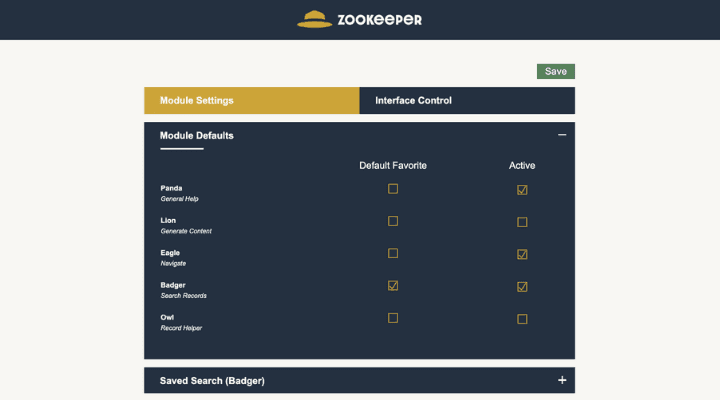Image resolution: width=720 pixels, height=400 pixels.
Task: Click the Navigate description text
Action: (173, 263)
